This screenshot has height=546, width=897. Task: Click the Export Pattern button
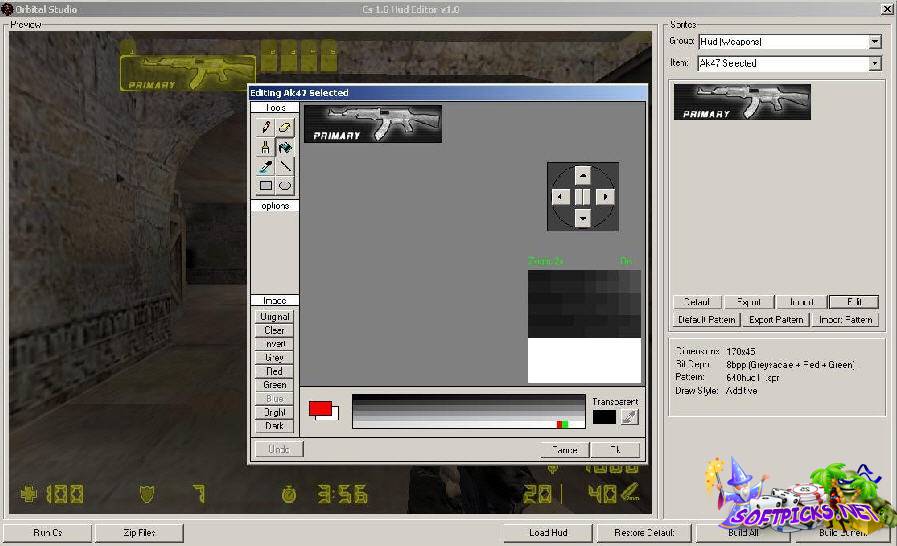[775, 320]
